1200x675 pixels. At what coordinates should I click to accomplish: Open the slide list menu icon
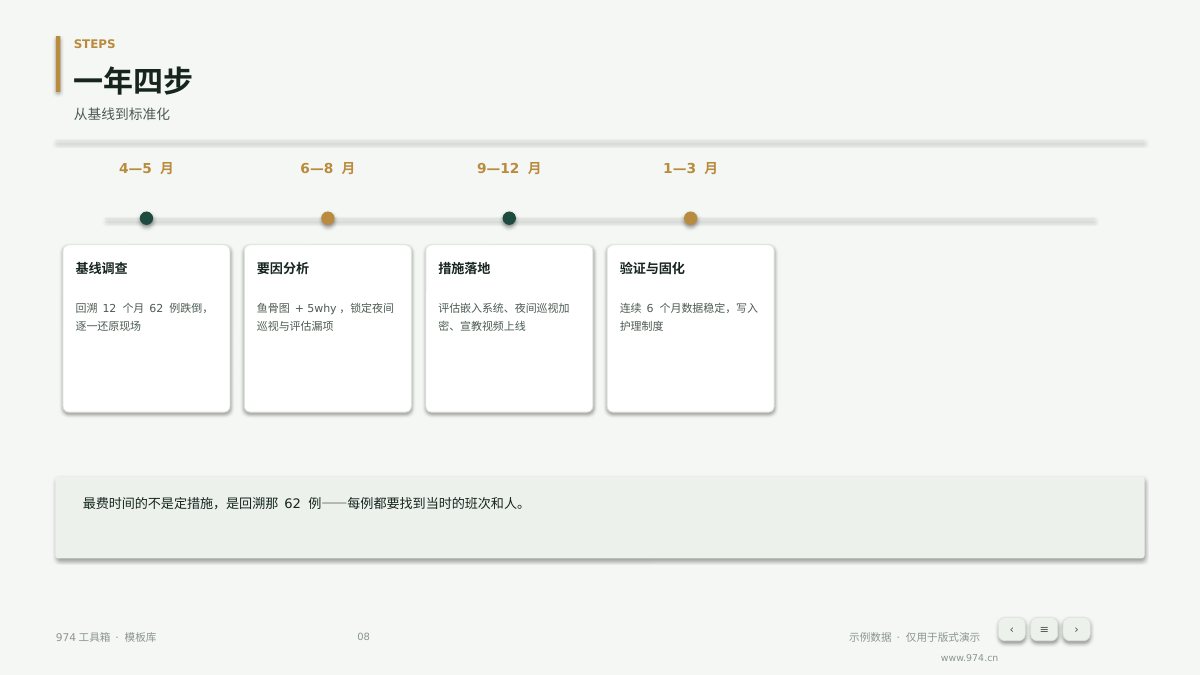coord(1044,629)
